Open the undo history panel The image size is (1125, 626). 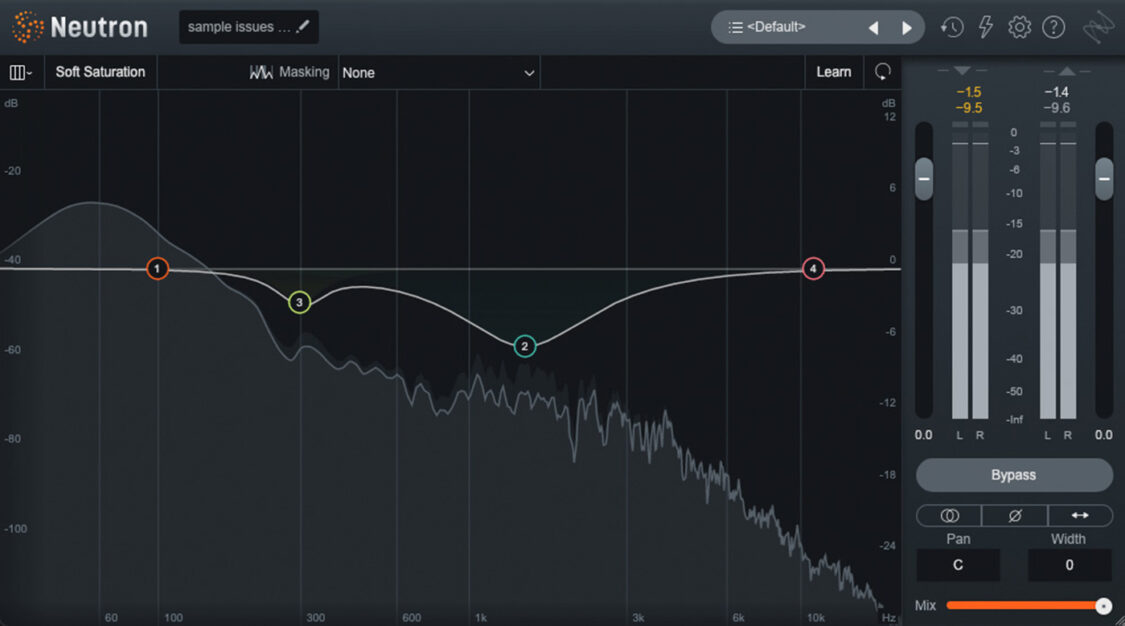951,27
